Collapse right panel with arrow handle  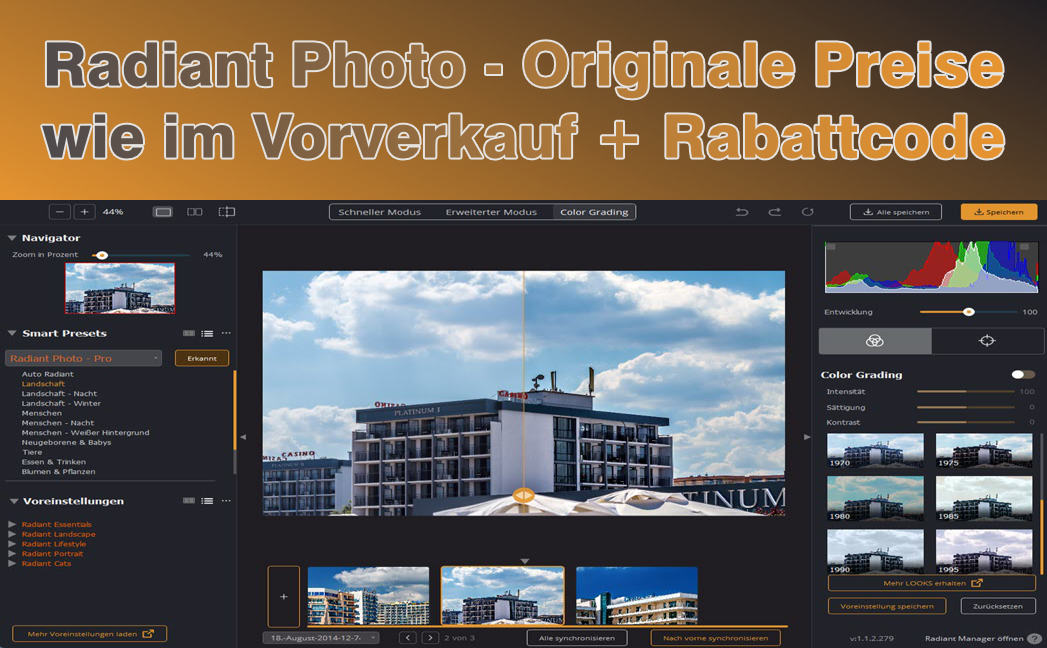tap(807, 437)
